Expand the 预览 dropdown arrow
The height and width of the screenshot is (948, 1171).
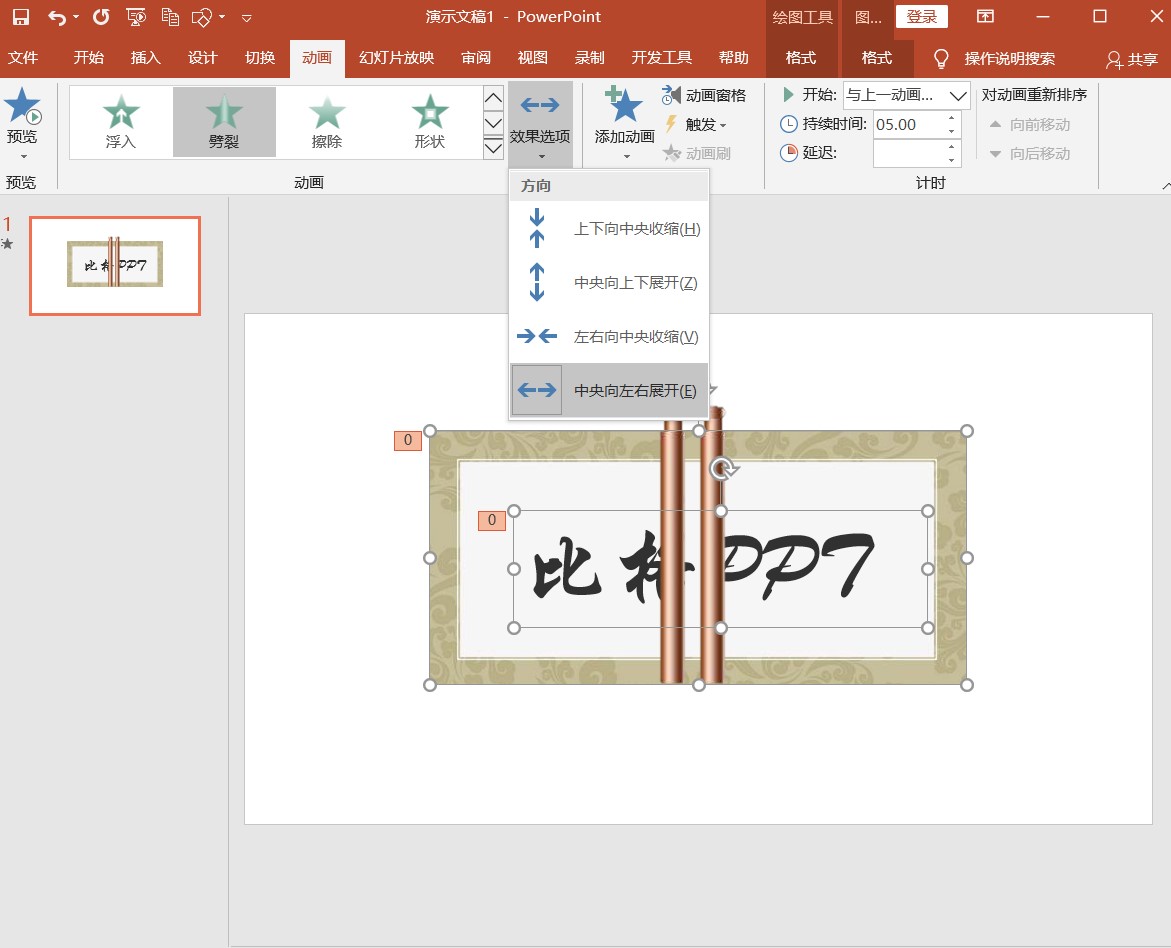(x=23, y=156)
